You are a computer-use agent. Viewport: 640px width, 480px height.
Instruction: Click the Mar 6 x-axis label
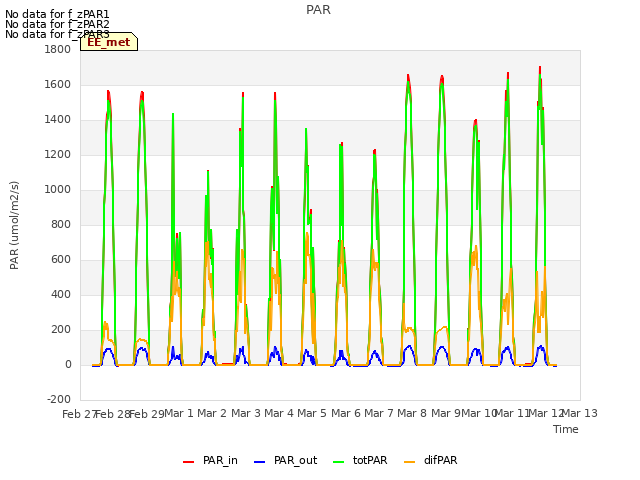pos(346,413)
